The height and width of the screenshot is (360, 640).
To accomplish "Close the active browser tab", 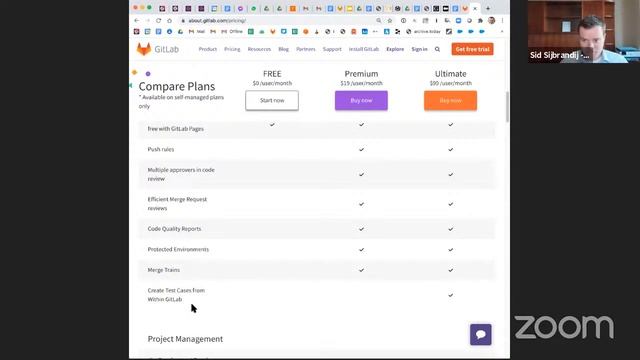I will (475, 8).
